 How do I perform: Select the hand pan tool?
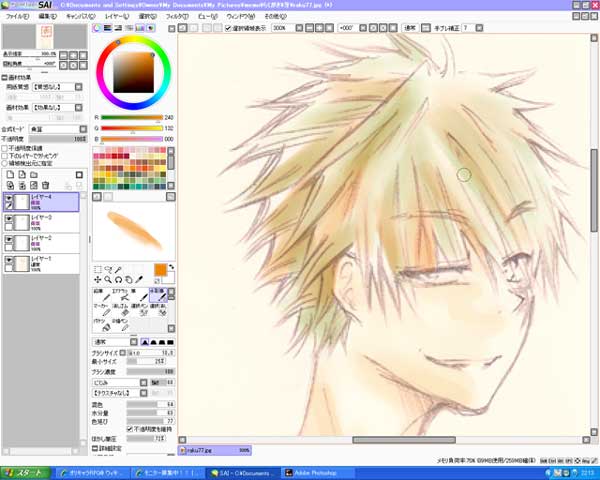tap(129, 280)
